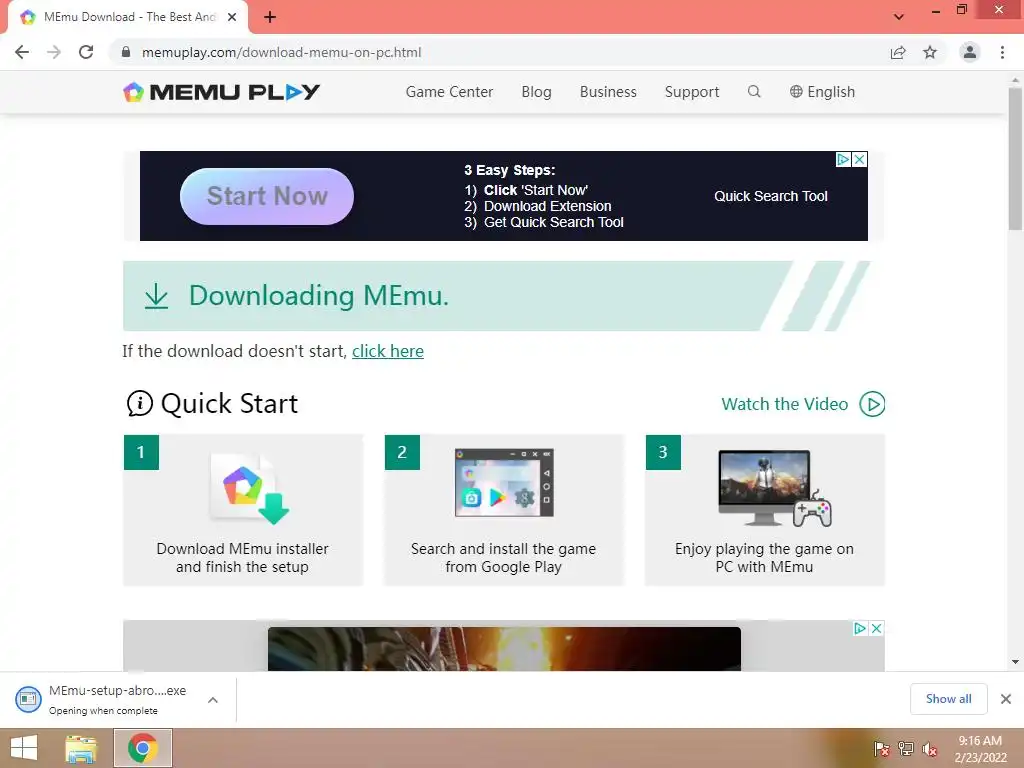1024x768 pixels.
Task: Click the Quick Start info icon
Action: click(140, 404)
